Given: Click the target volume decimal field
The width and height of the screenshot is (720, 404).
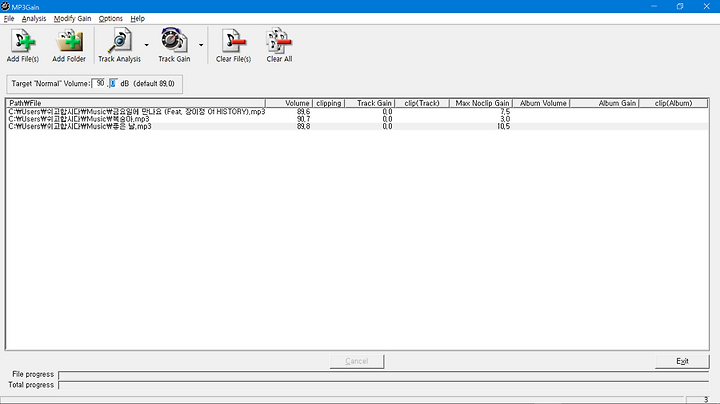Looking at the screenshot, I should pyautogui.click(x=113, y=84).
